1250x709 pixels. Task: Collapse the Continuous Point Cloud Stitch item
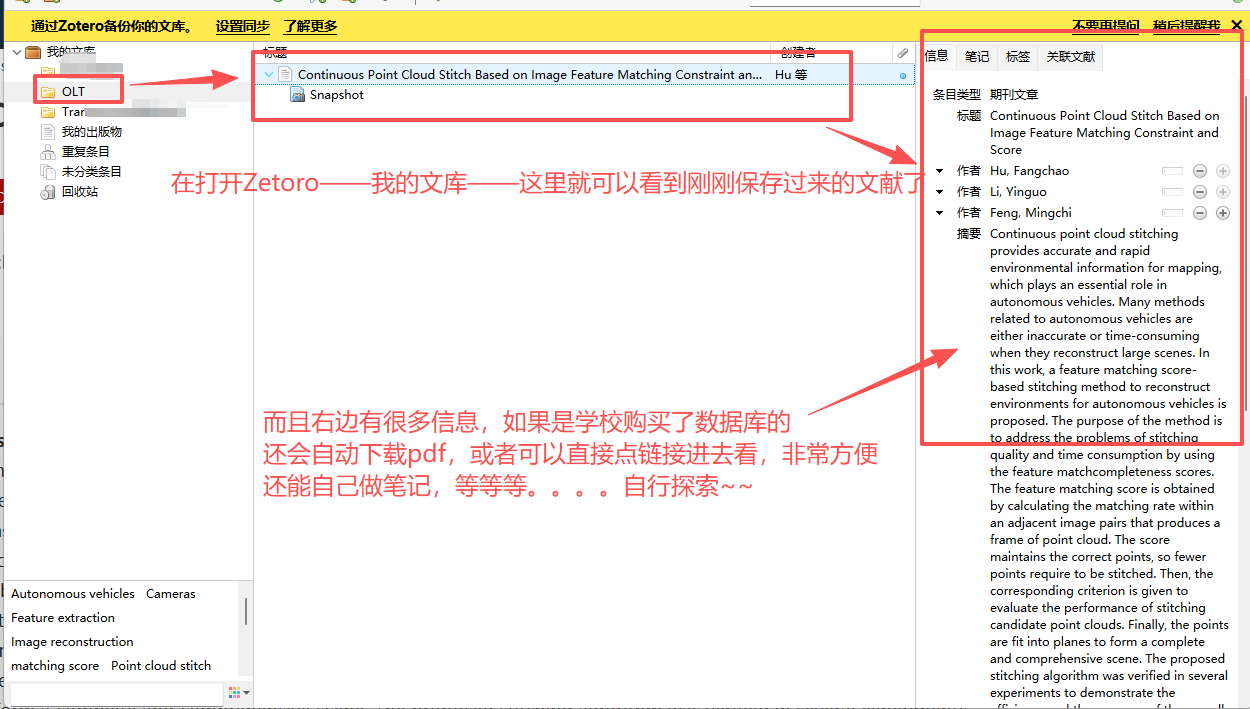tap(268, 74)
